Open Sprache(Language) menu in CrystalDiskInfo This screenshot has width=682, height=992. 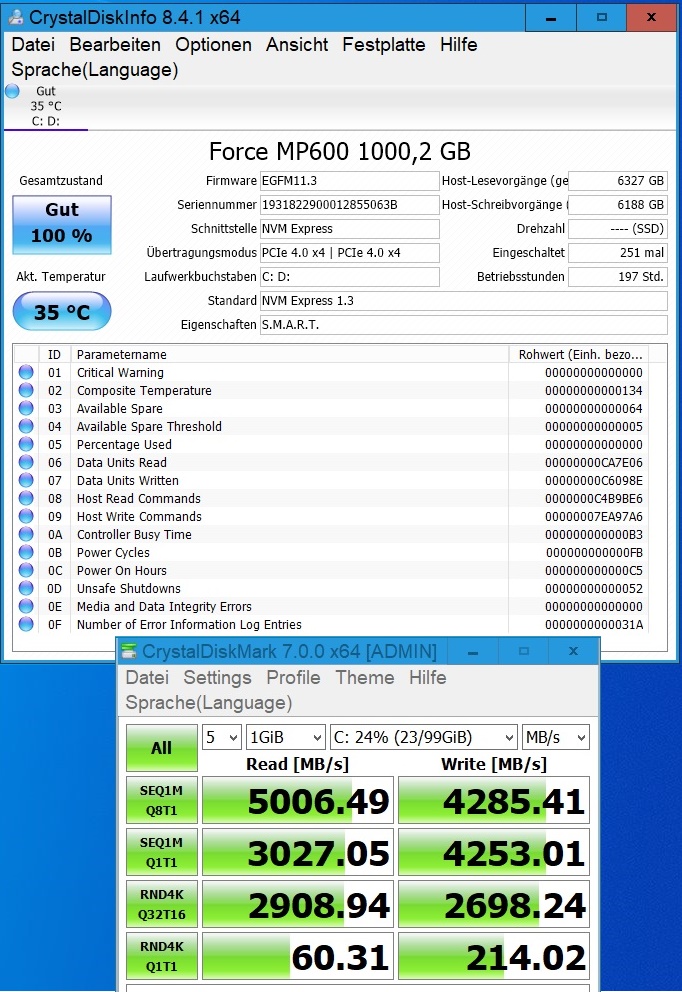[x=95, y=70]
